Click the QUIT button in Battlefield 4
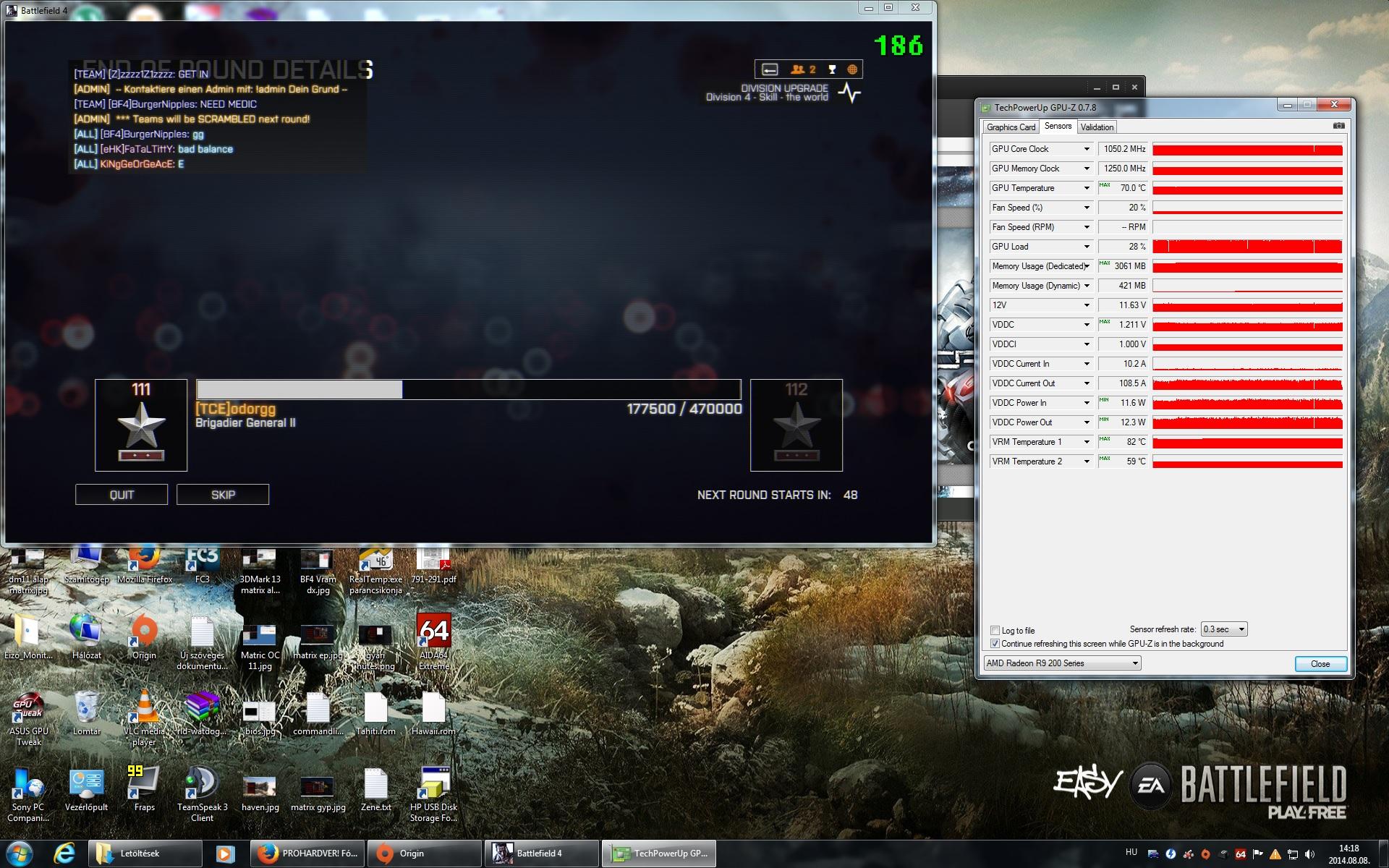 [x=122, y=495]
